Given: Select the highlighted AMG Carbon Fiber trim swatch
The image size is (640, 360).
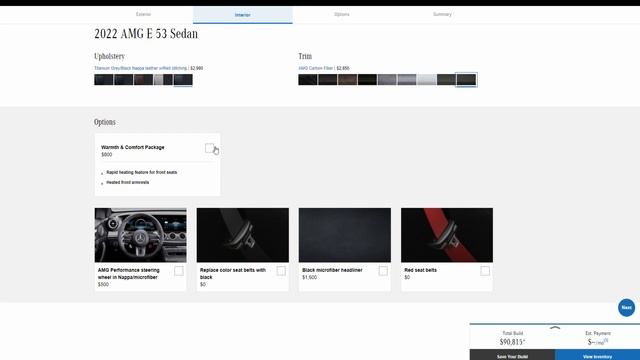Looking at the screenshot, I should point(466,80).
